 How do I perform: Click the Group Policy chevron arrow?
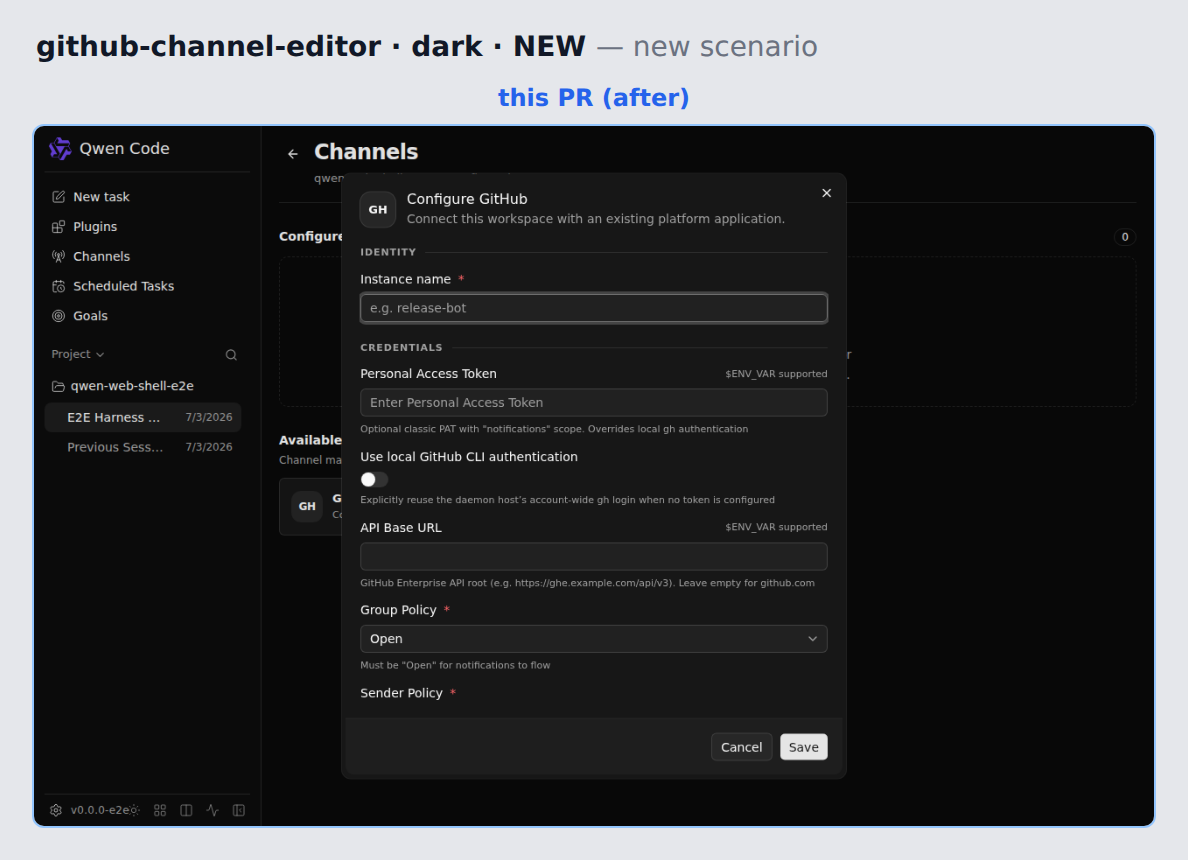(x=812, y=639)
